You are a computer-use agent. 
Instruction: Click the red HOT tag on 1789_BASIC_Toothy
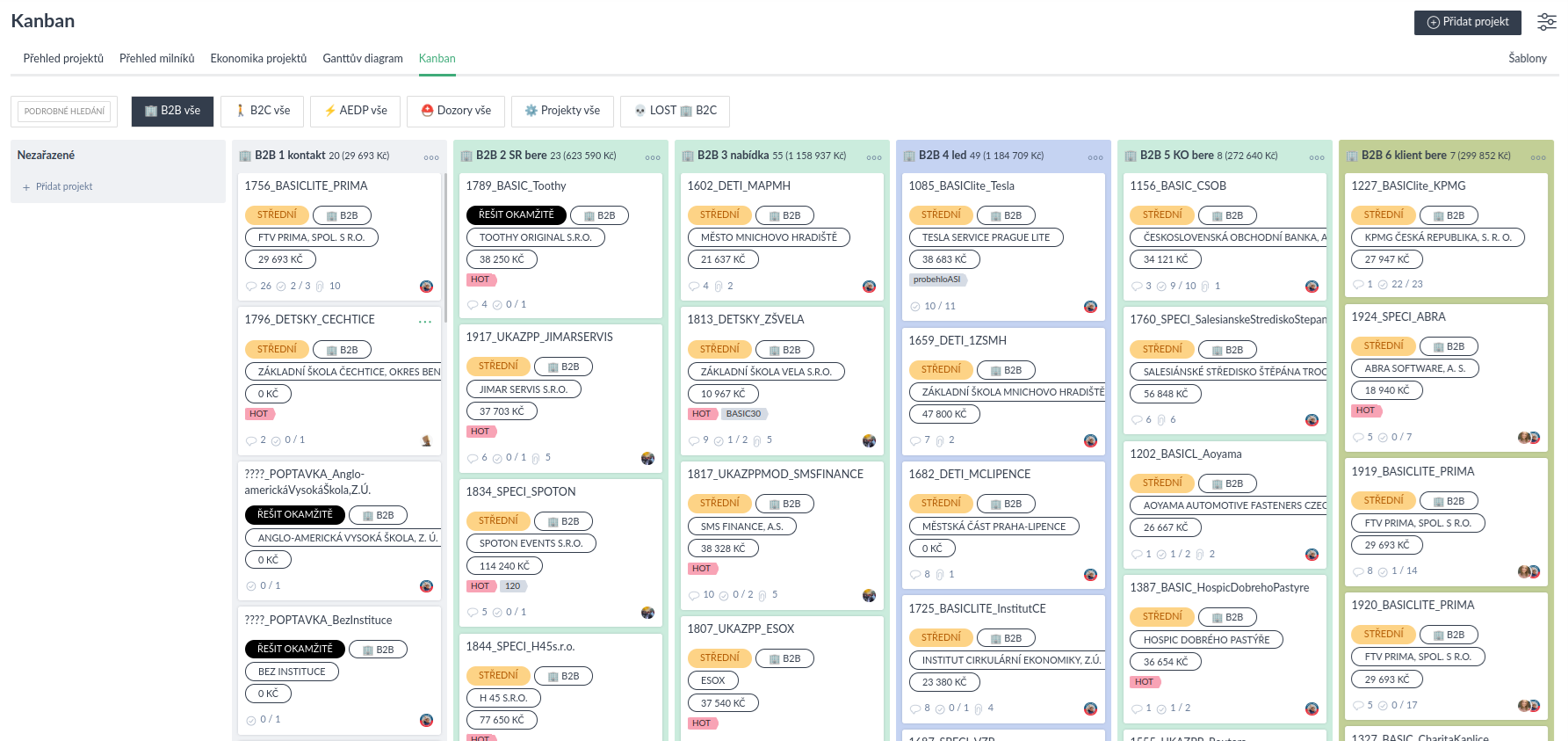pyautogui.click(x=481, y=280)
